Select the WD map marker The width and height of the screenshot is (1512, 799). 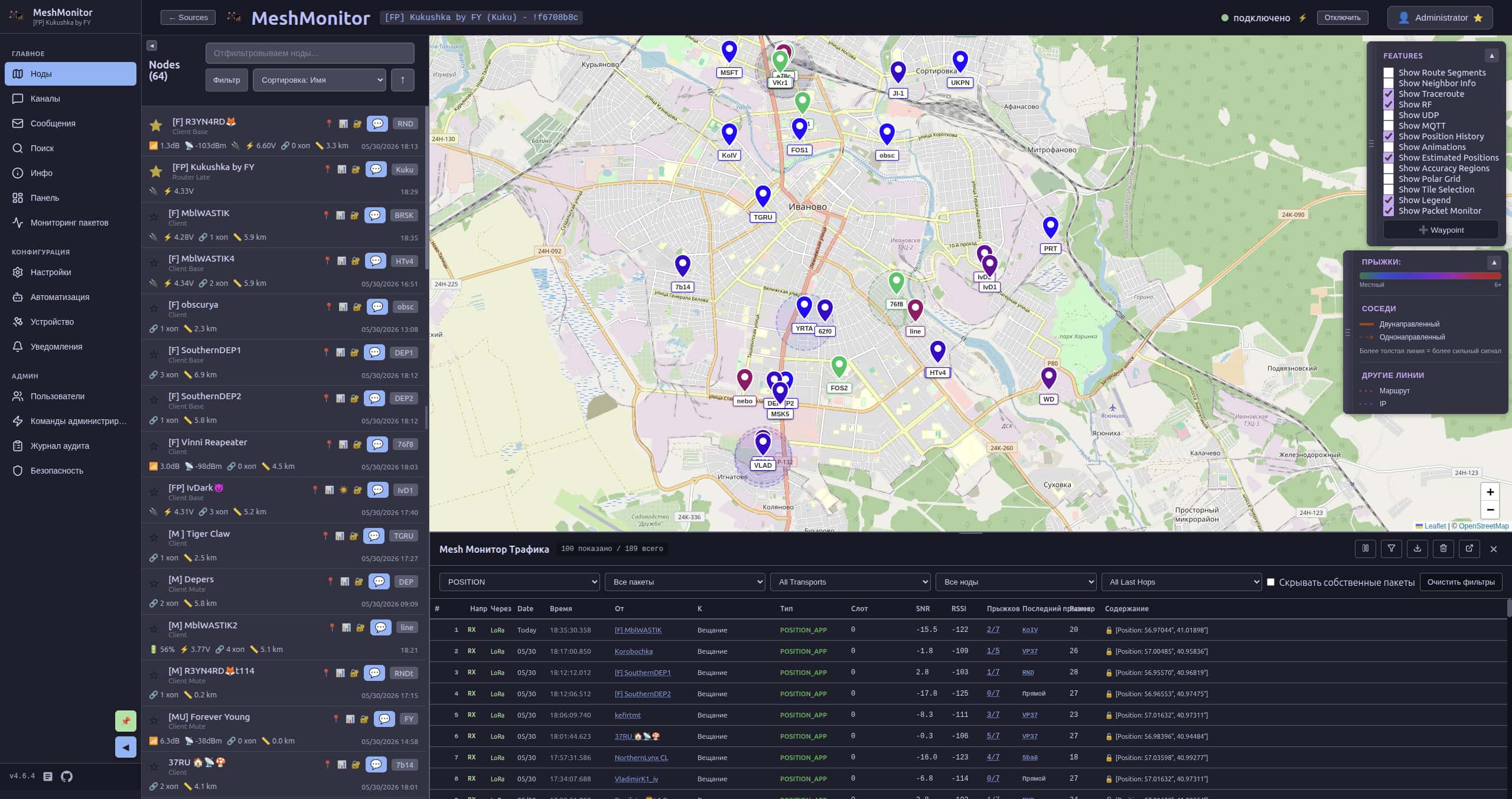[x=1048, y=379]
